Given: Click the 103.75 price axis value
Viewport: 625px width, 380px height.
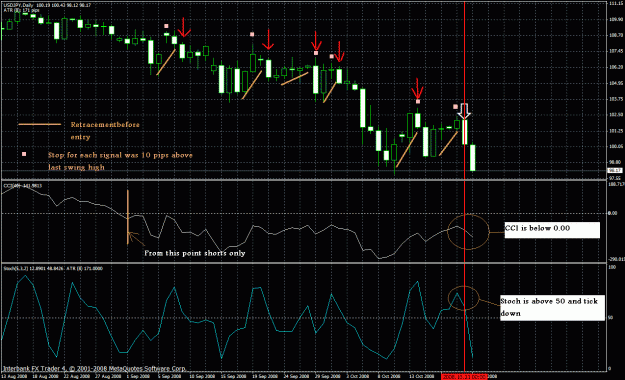Looking at the screenshot, I should click(x=616, y=99).
